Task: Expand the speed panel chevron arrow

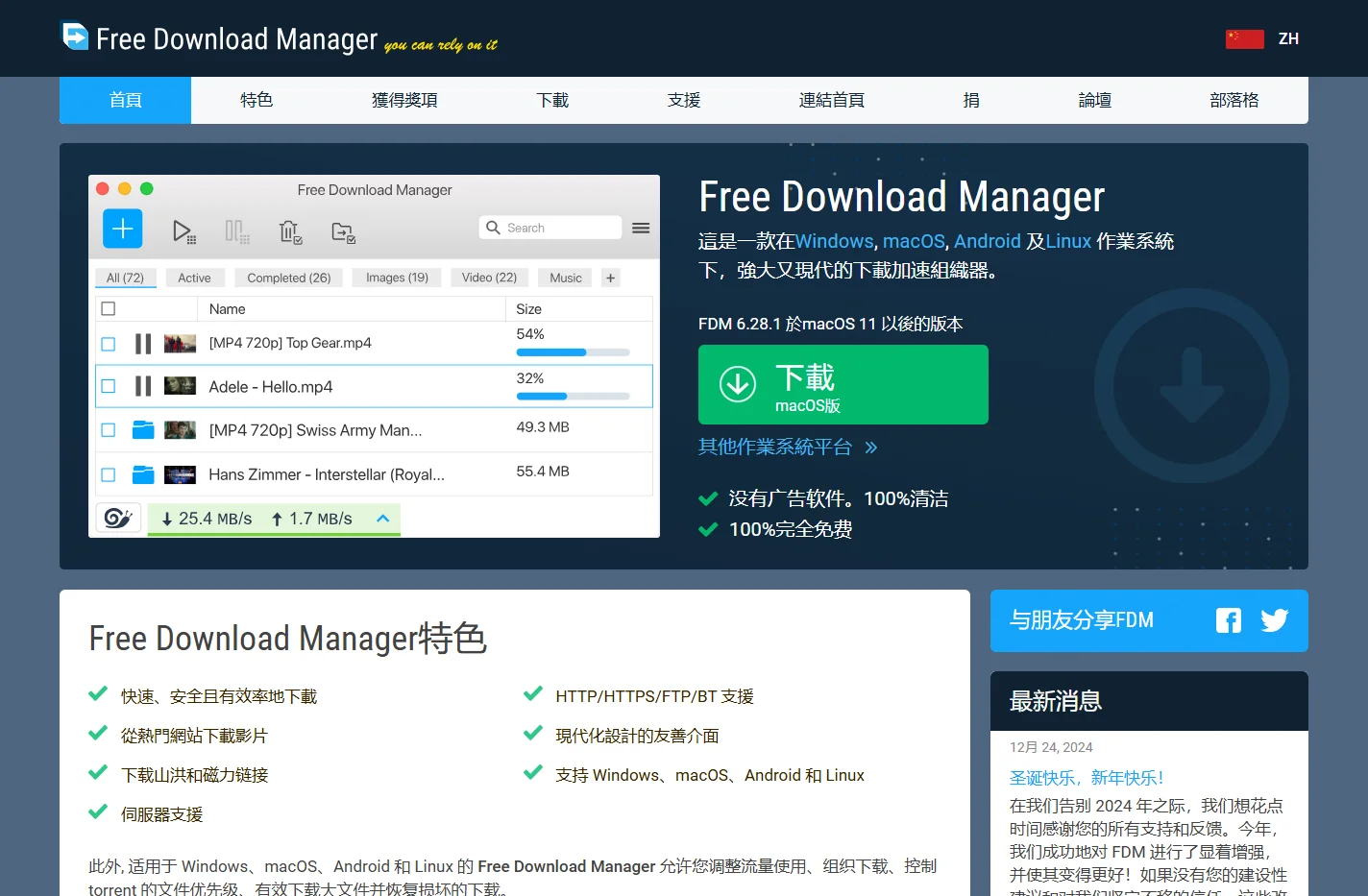Action: point(382,519)
